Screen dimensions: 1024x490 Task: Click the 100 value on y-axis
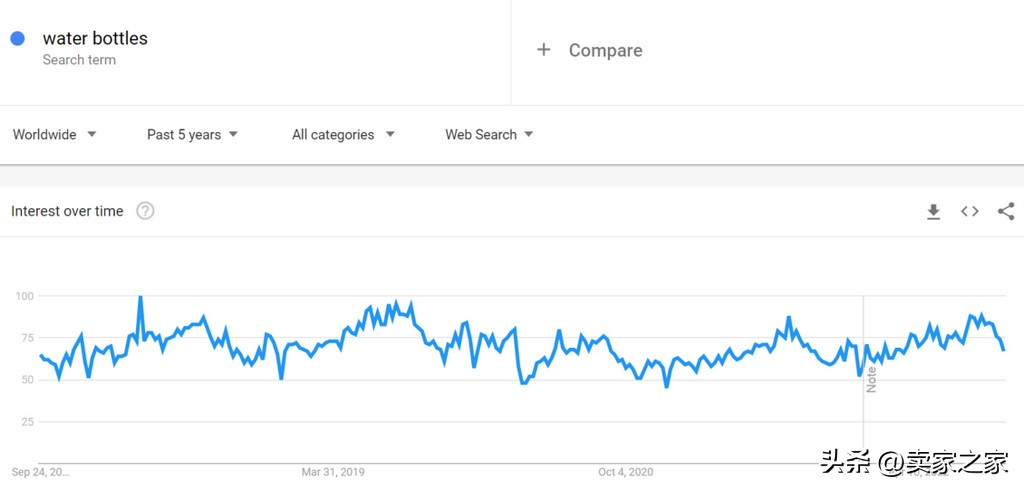[24, 296]
